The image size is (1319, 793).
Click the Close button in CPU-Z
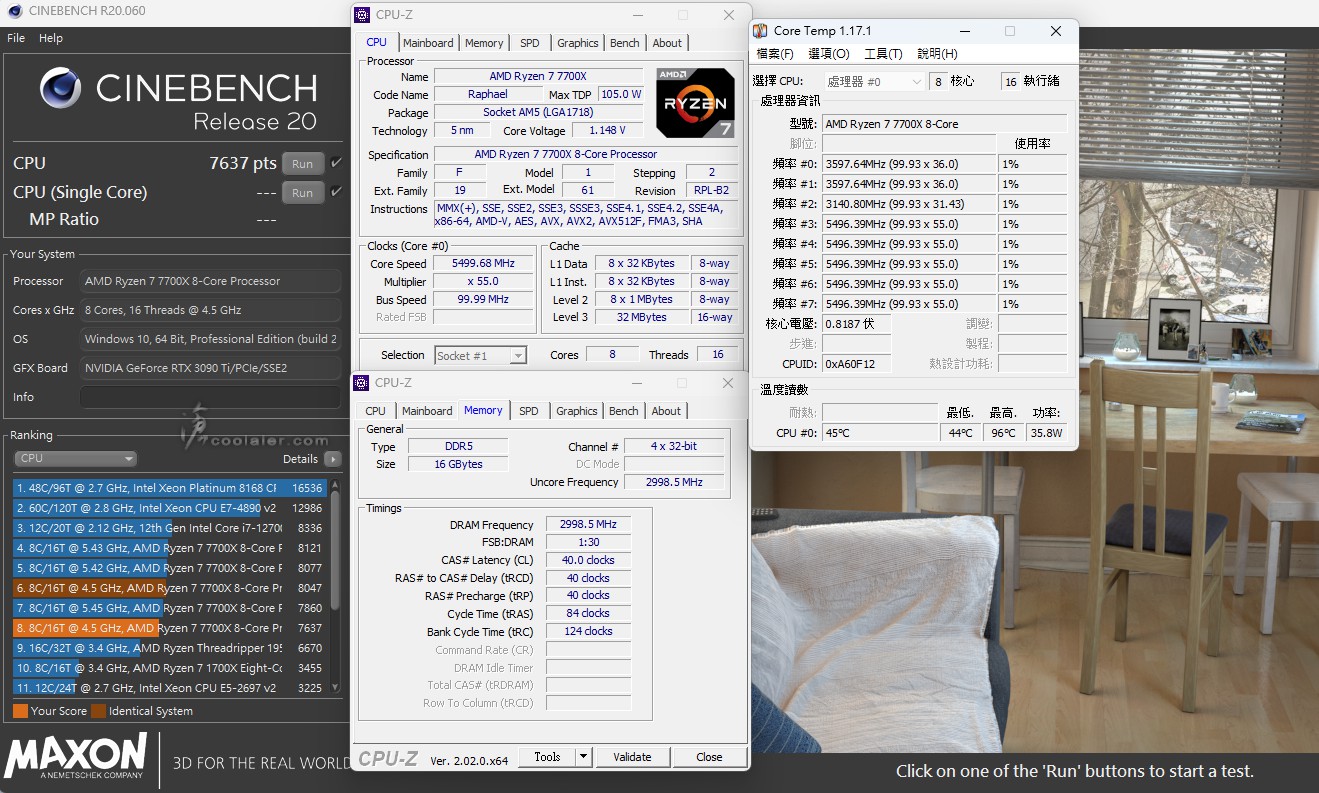[x=709, y=757]
